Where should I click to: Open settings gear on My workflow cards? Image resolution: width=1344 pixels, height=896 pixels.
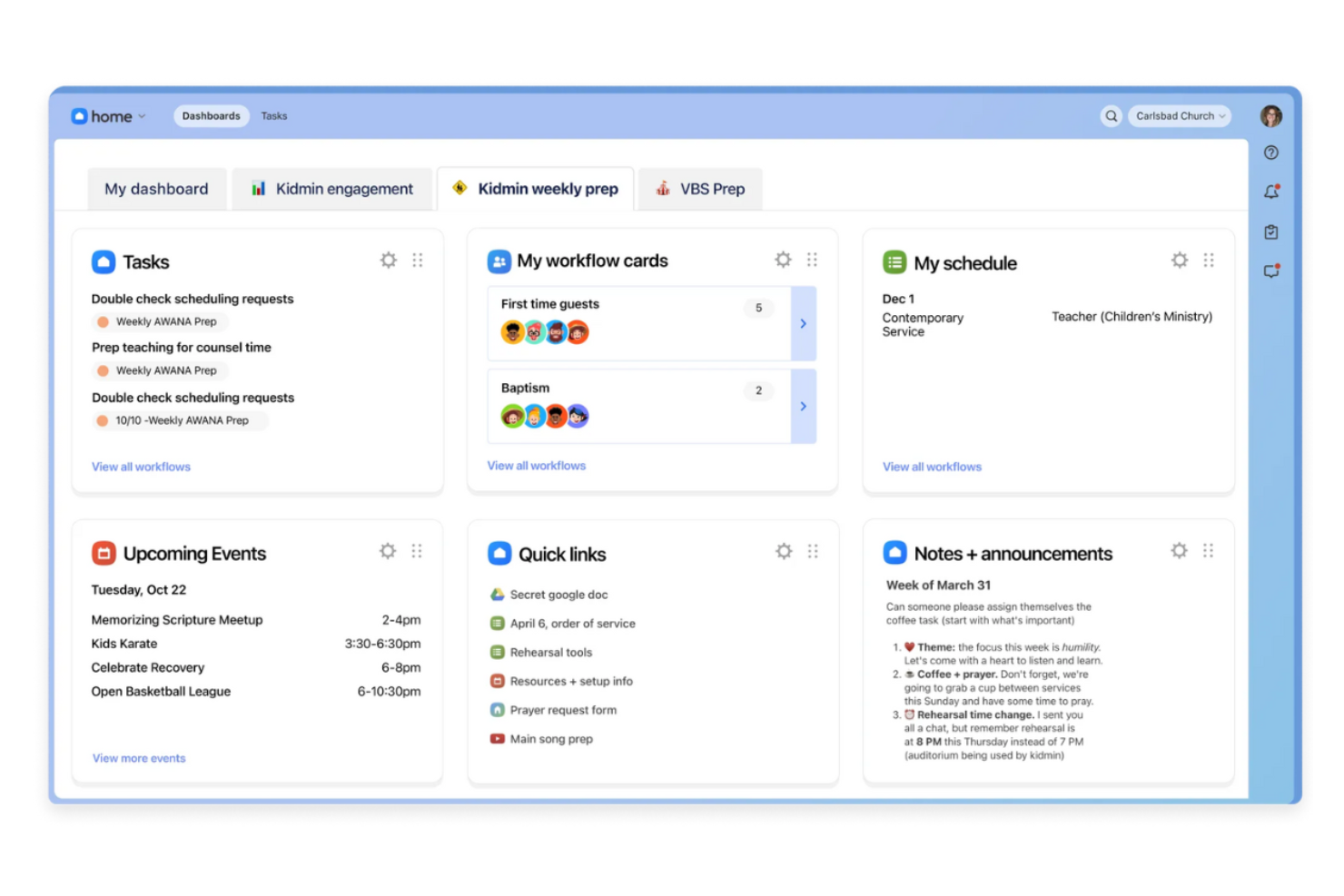pyautogui.click(x=783, y=260)
